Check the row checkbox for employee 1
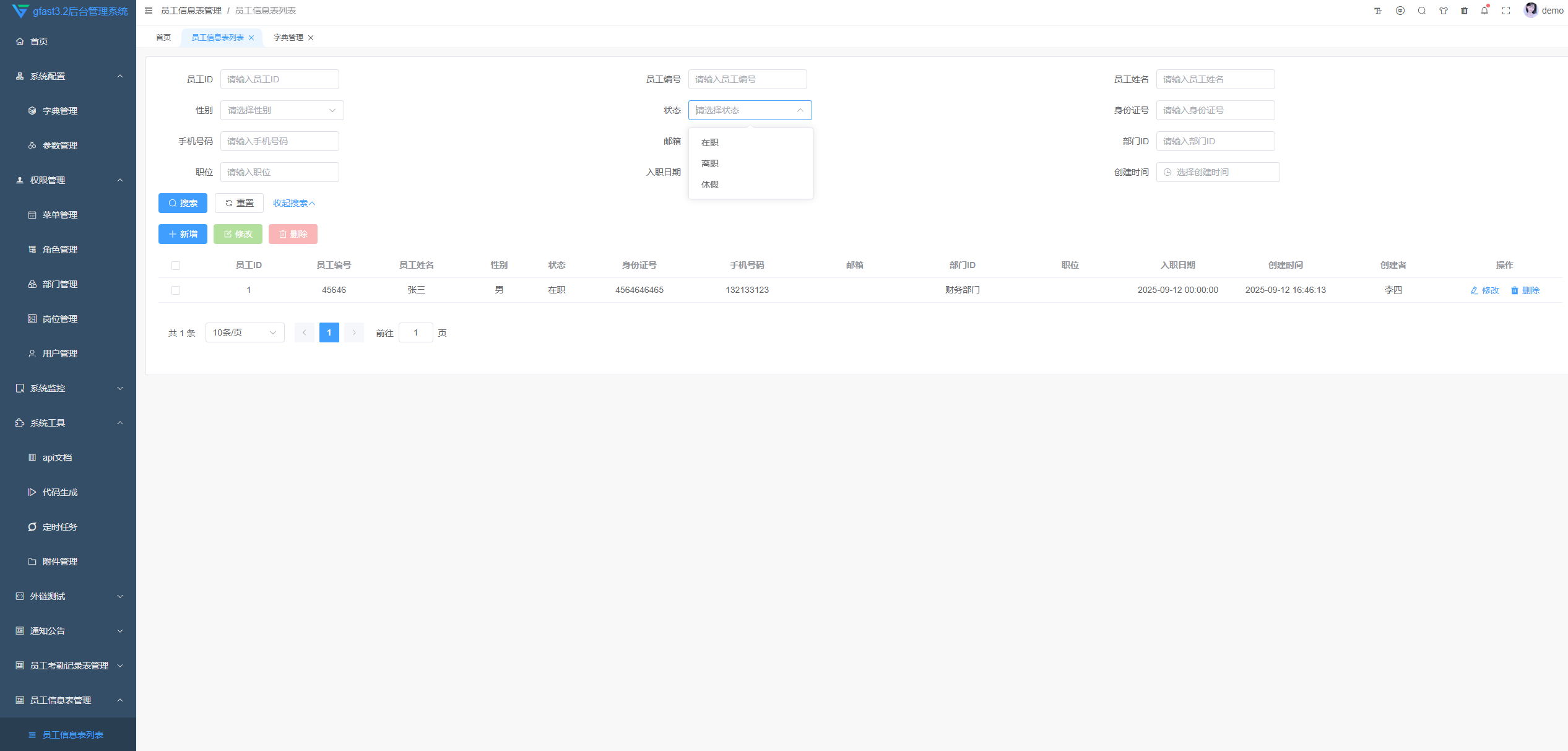The height and width of the screenshot is (751, 1568). click(x=176, y=290)
